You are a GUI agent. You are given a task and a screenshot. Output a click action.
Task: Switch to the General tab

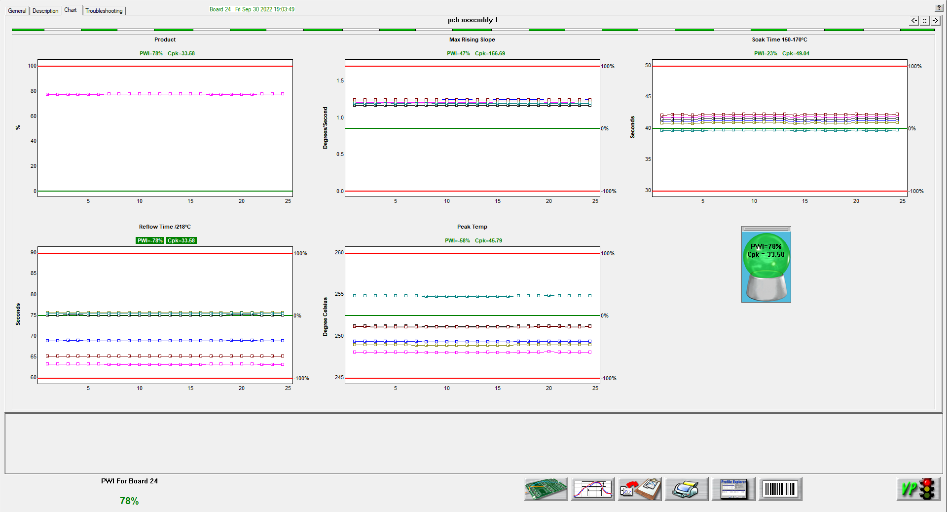(x=17, y=10)
